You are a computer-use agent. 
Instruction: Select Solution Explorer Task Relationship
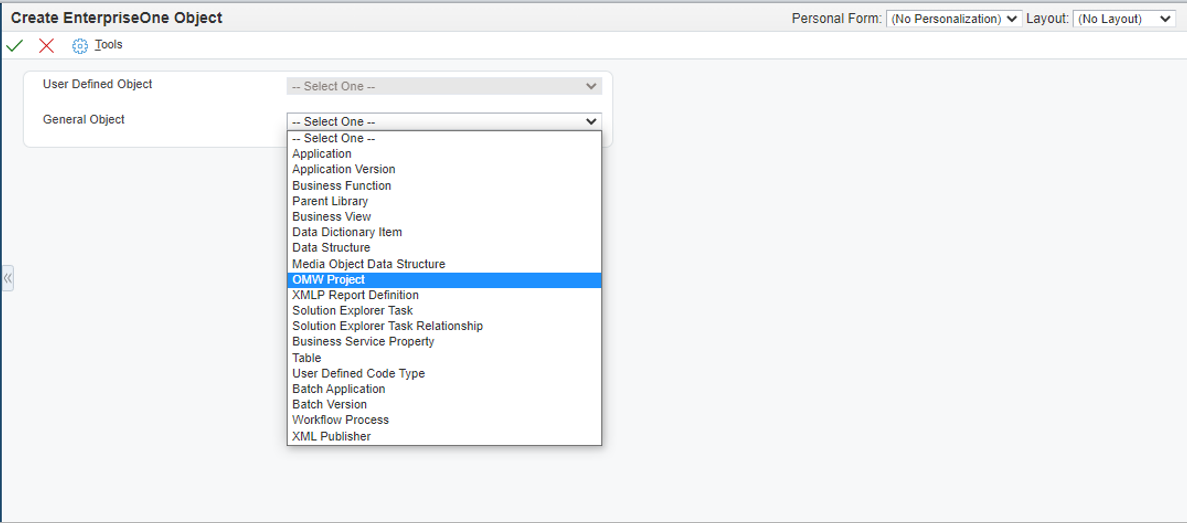tap(387, 326)
